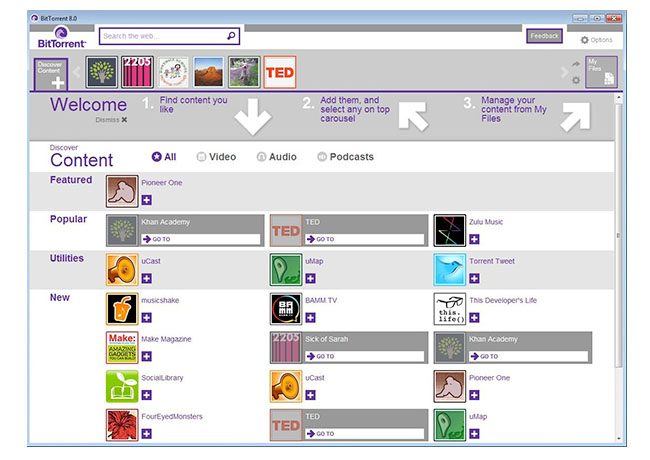Select the red rock landscape carousel thumbnail

(x=209, y=72)
